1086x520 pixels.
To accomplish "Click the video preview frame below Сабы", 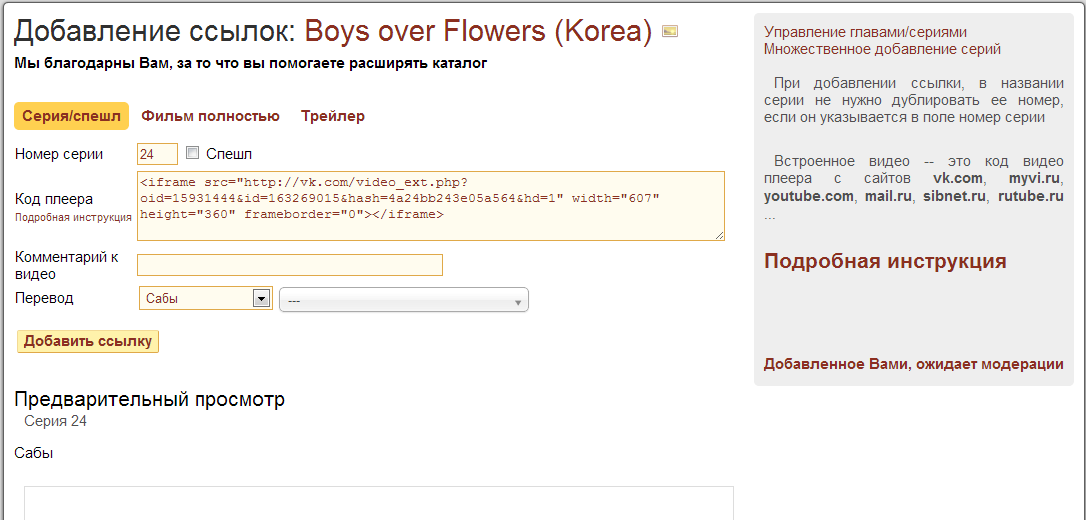I will coord(378,503).
